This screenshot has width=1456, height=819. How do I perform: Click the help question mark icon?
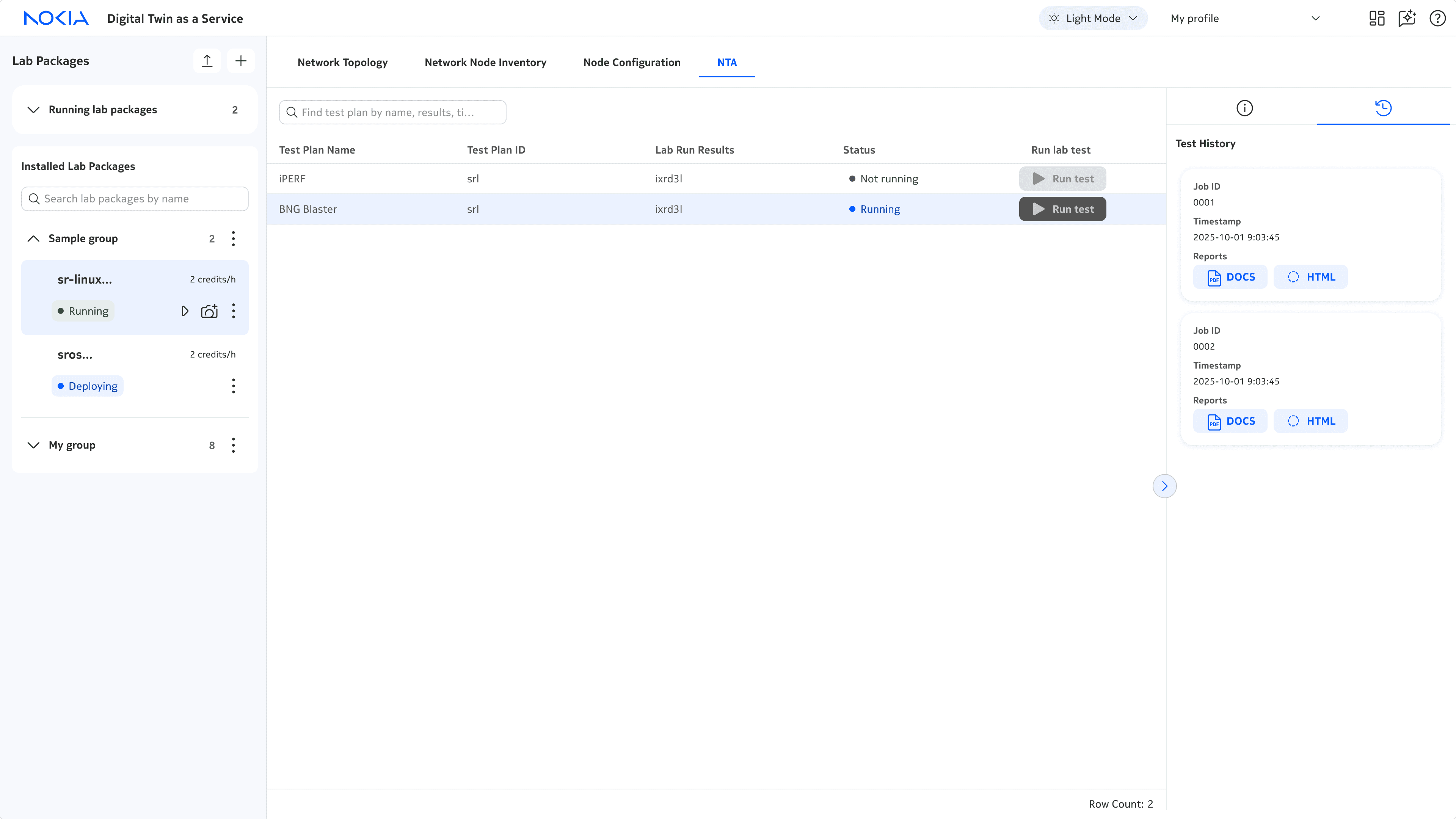pos(1437,18)
